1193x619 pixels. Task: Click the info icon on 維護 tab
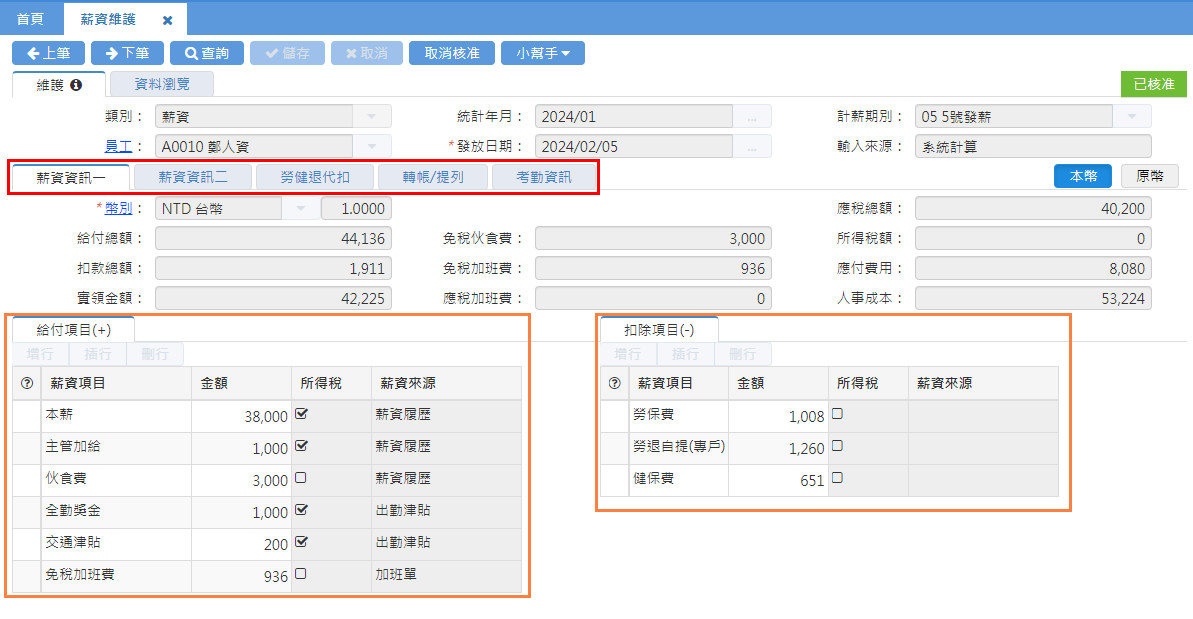[76, 85]
